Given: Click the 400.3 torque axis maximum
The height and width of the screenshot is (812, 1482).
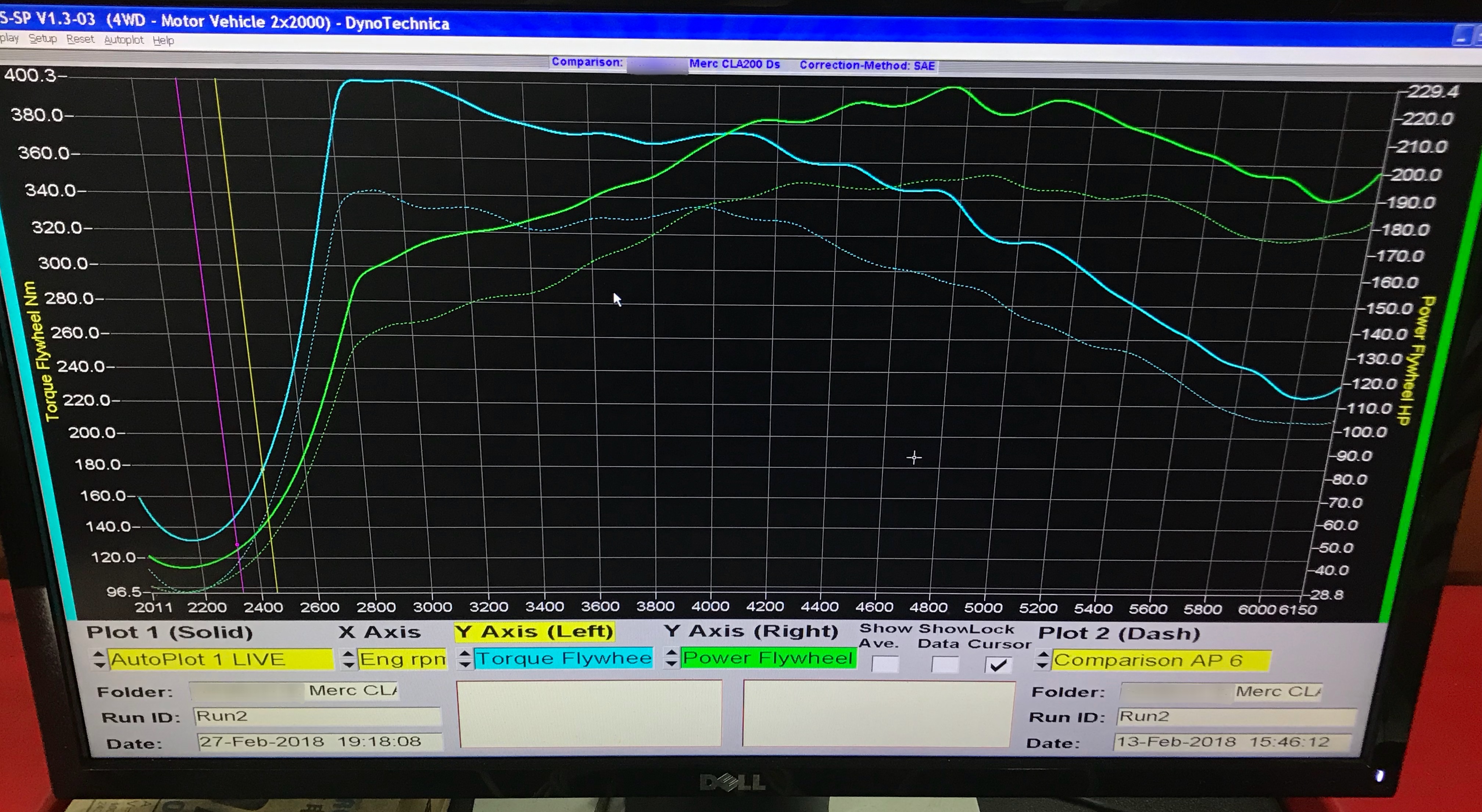Looking at the screenshot, I should pos(30,75).
